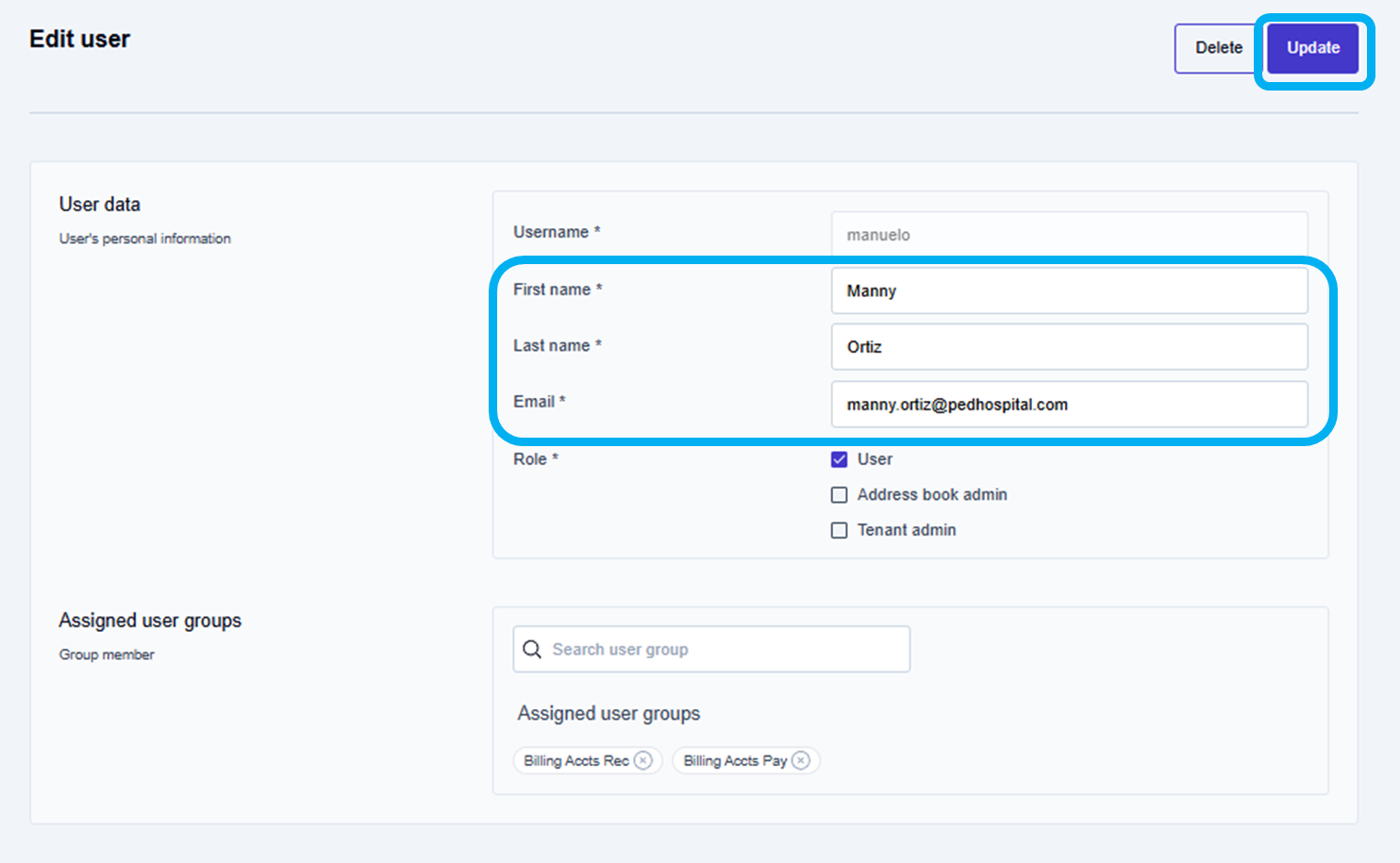This screenshot has height=863, width=1400.
Task: Click the Address book admin label text
Action: 932,495
